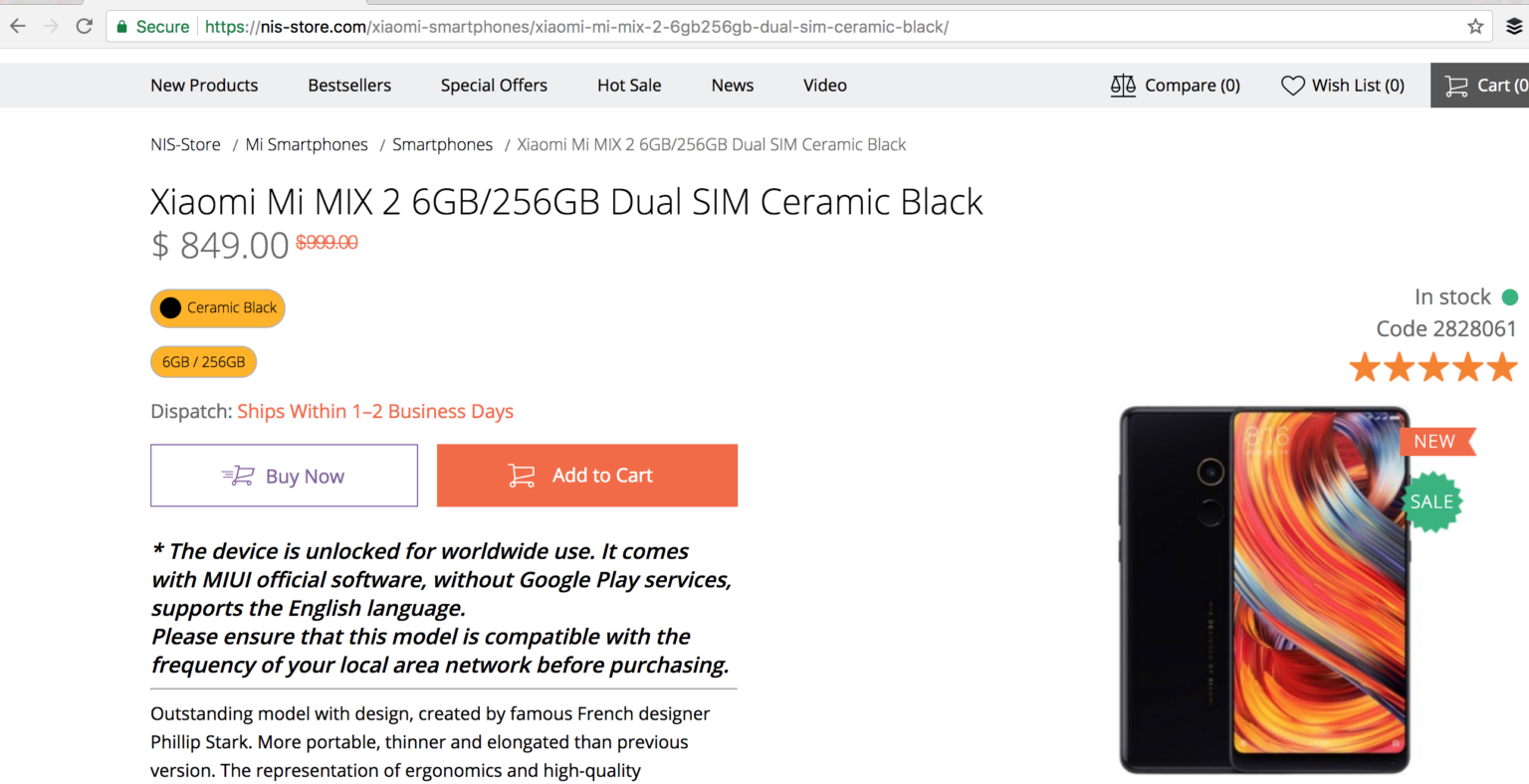Open the Mi MIX 2 product image
1529x784 pixels.
(x=1264, y=590)
